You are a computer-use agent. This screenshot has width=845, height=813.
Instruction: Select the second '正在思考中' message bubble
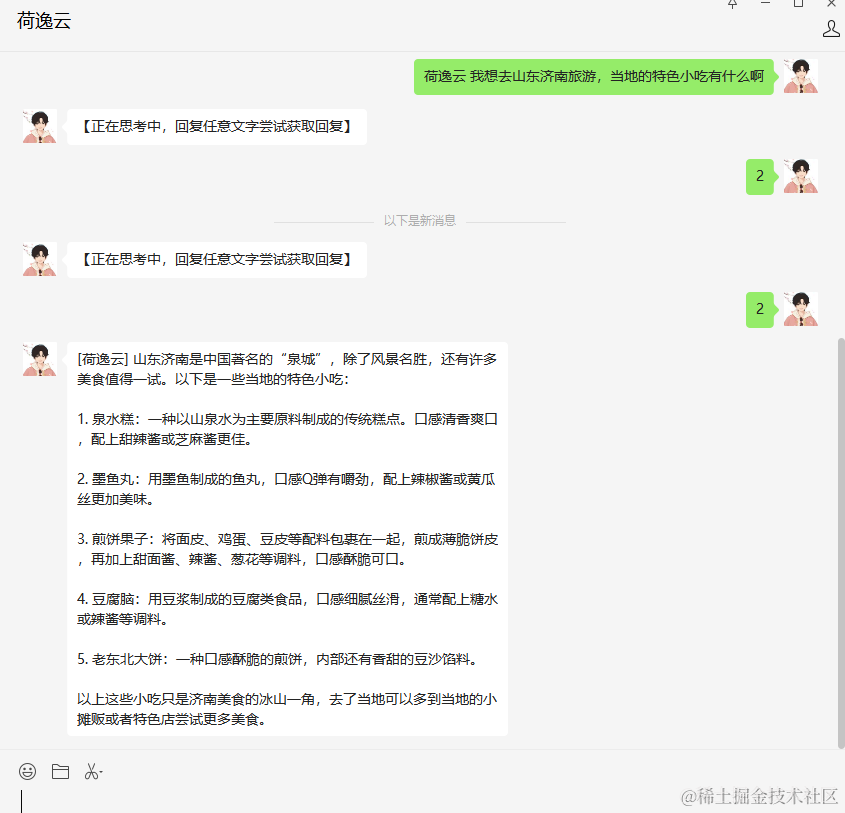click(217, 260)
